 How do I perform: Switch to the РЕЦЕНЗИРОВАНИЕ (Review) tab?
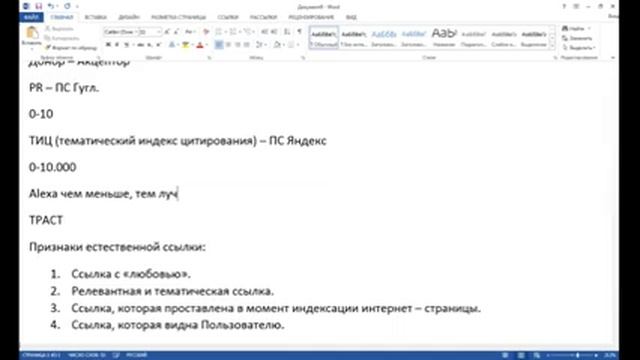(311, 17)
